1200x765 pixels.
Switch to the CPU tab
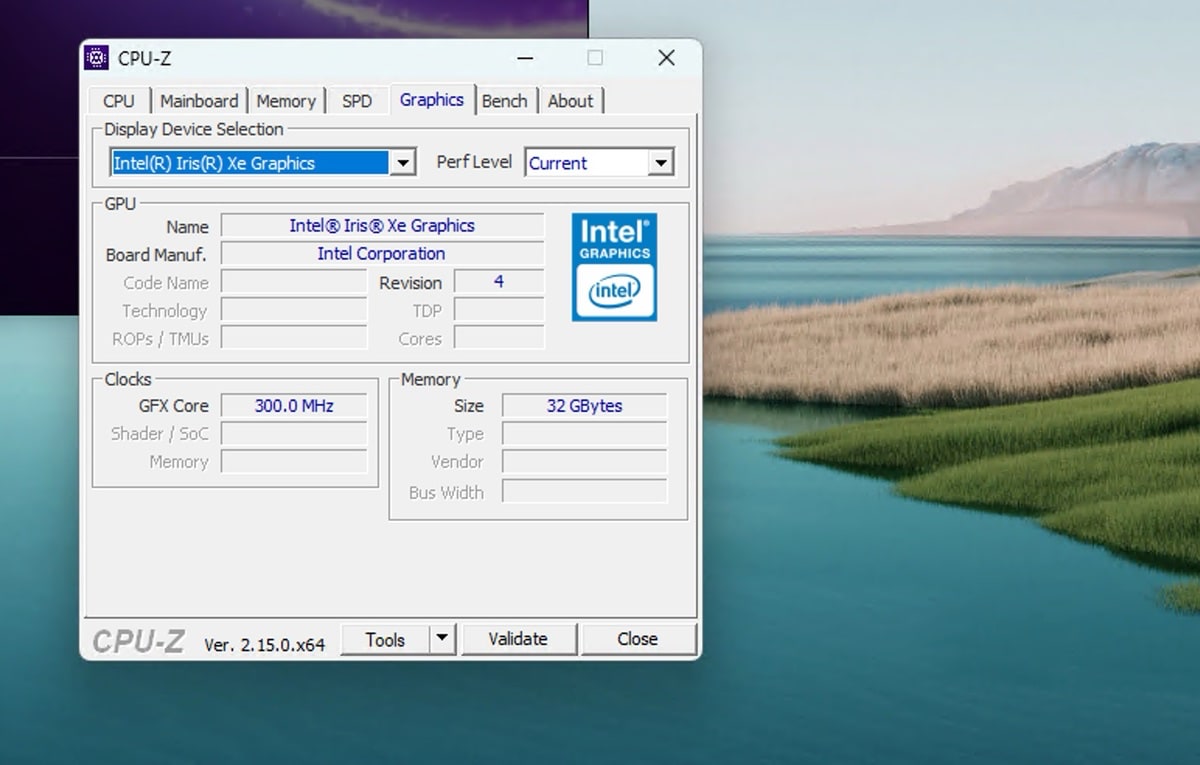coord(118,101)
